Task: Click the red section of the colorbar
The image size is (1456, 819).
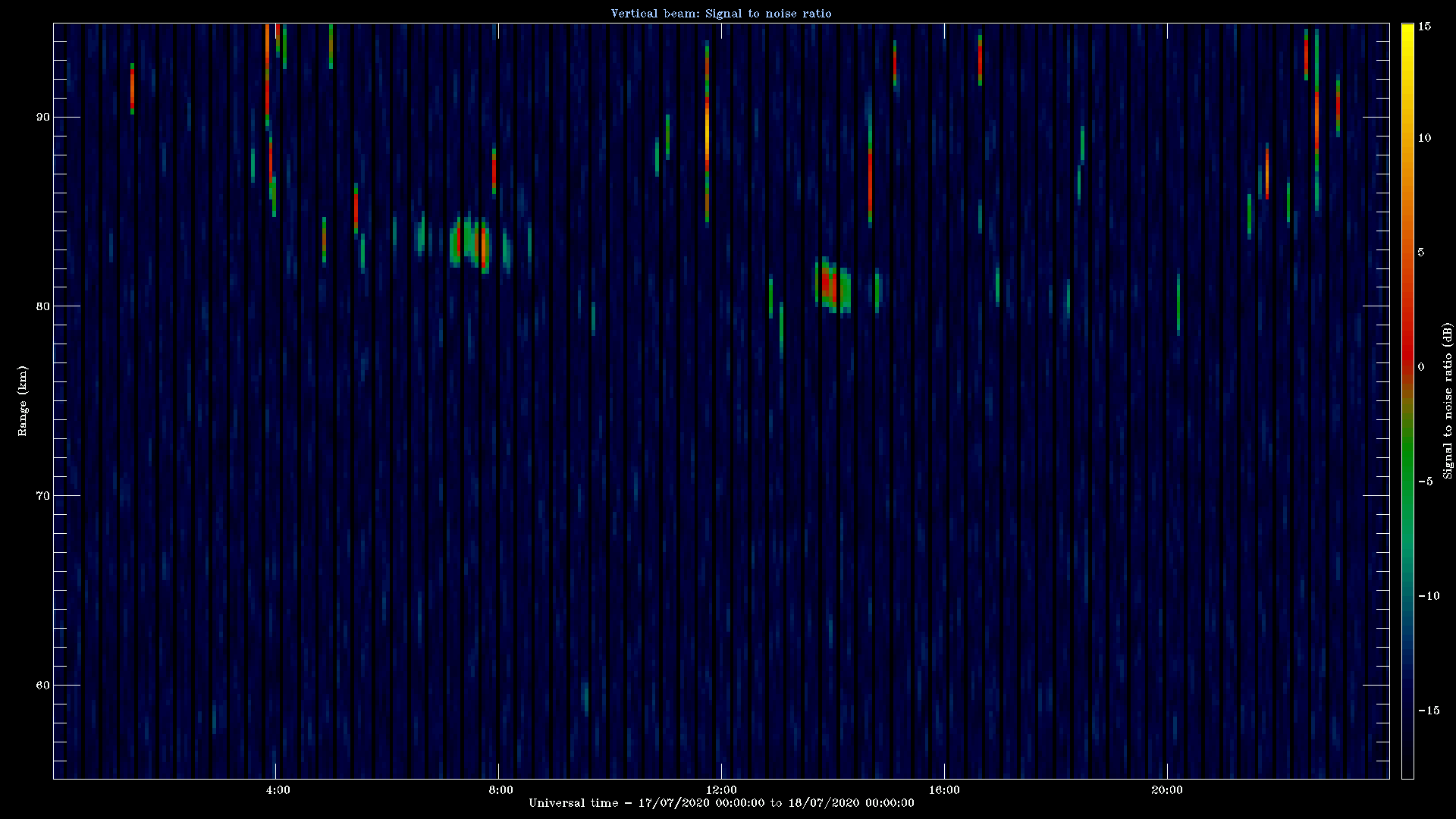Action: coord(1407,345)
